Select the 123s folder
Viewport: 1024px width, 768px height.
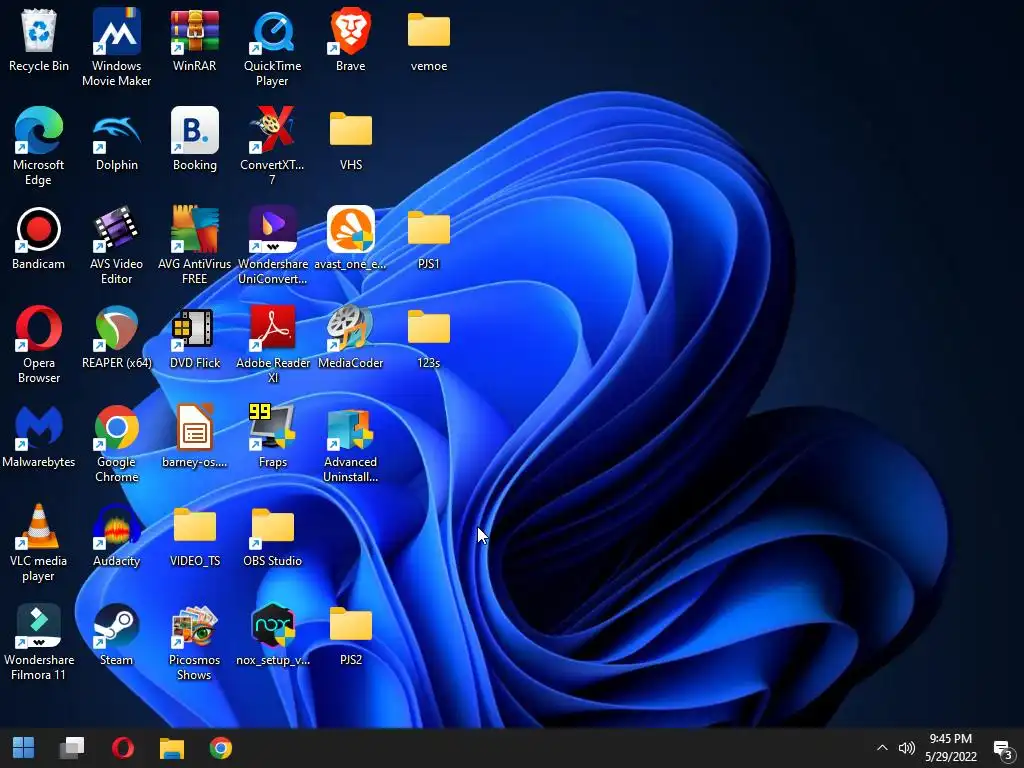tap(429, 338)
